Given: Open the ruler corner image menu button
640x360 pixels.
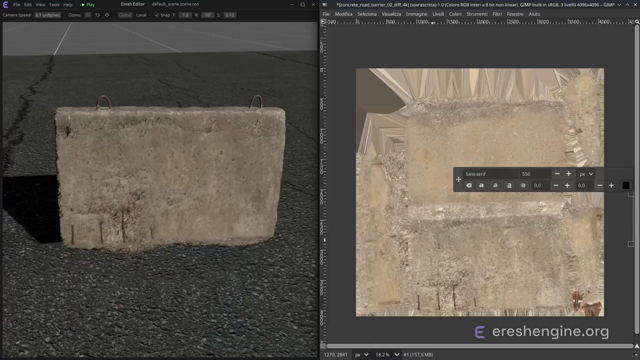Looking at the screenshot, I should pos(323,22).
